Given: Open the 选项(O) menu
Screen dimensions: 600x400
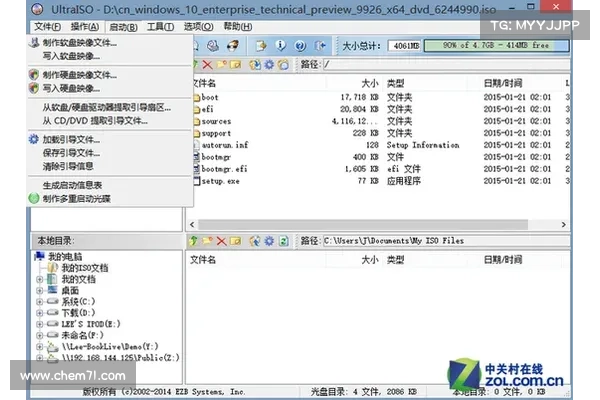Looking at the screenshot, I should pyautogui.click(x=199, y=27).
